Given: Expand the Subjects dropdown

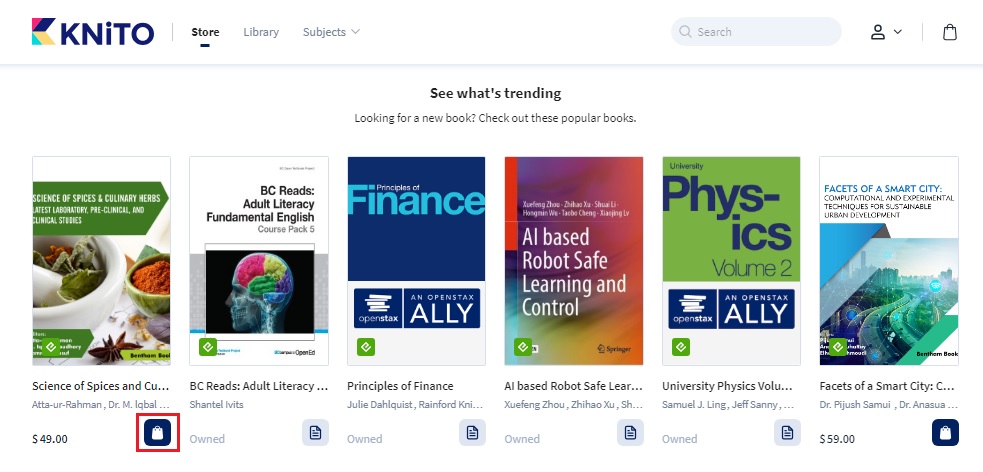Looking at the screenshot, I should click(x=331, y=32).
